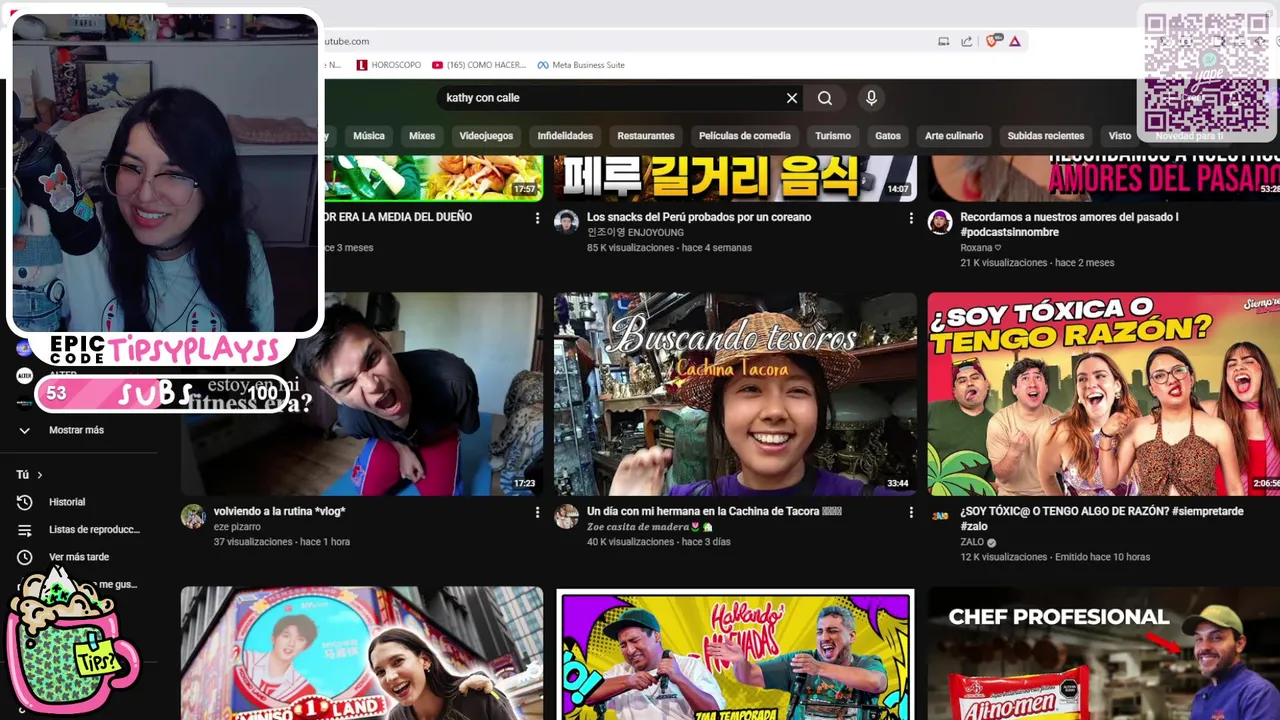Play the fitness era vlog thumbnail (17:23)
Image resolution: width=1280 pixels, height=720 pixels.
[x=362, y=394]
